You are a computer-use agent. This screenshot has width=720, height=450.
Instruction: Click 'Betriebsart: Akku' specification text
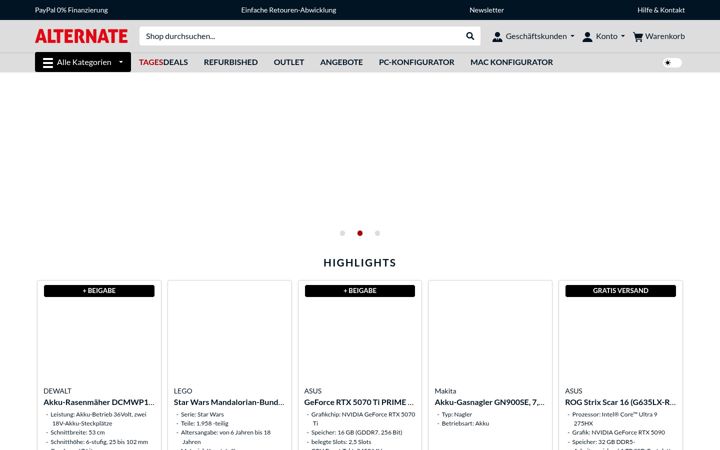coord(465,423)
